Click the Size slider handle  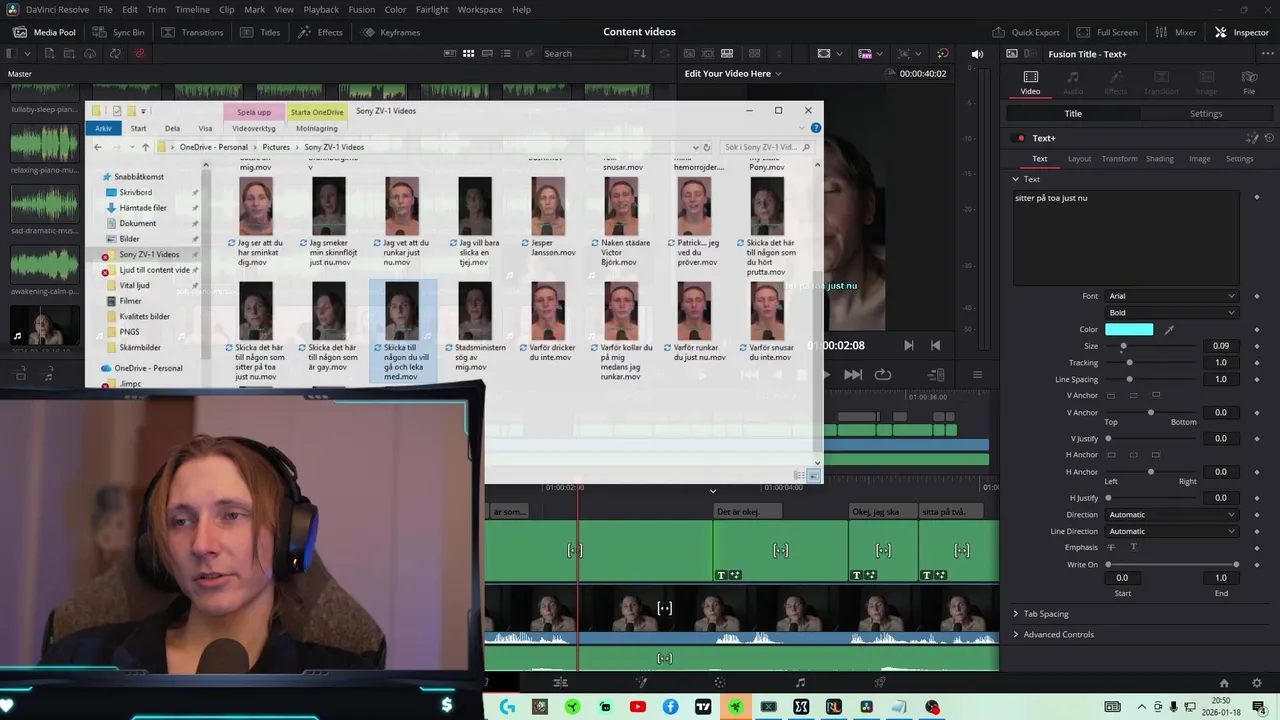(1123, 346)
